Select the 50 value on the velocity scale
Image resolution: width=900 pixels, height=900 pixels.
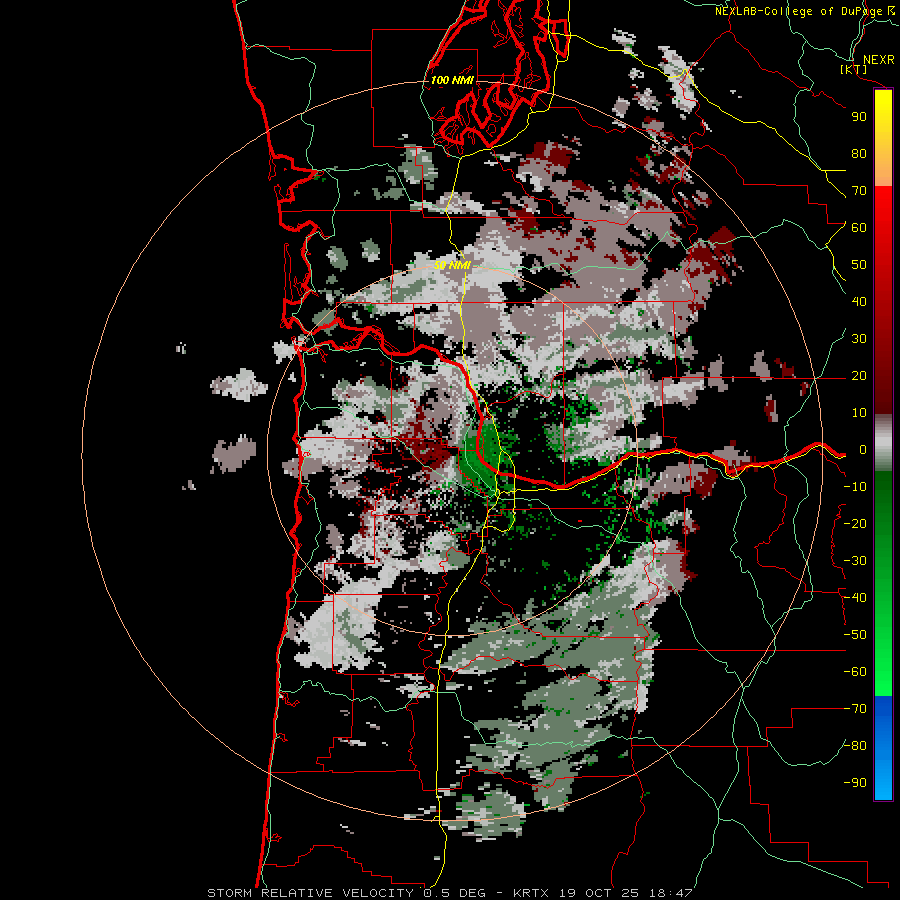[859, 265]
